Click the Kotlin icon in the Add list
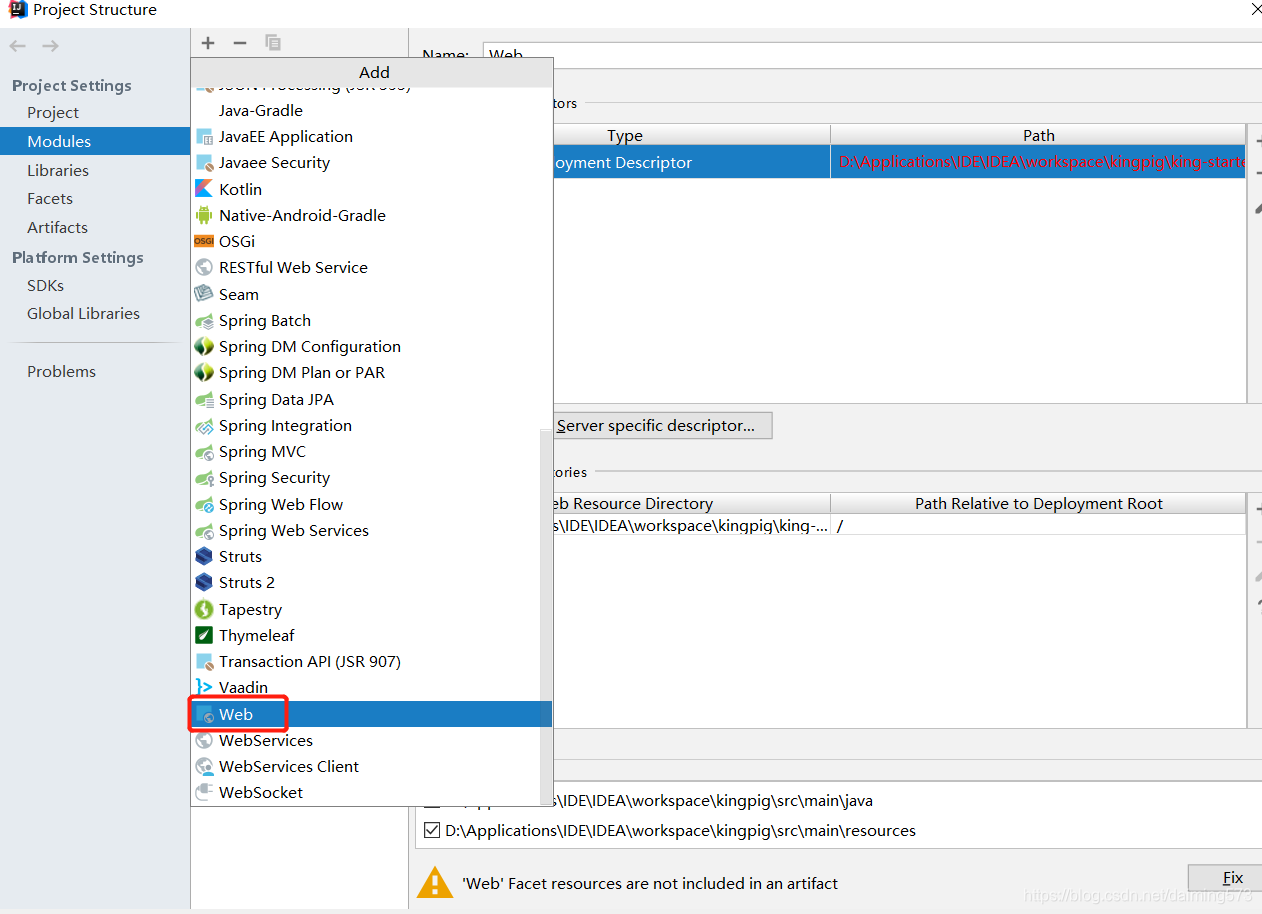Screen dimensions: 1262x914 coord(204,189)
